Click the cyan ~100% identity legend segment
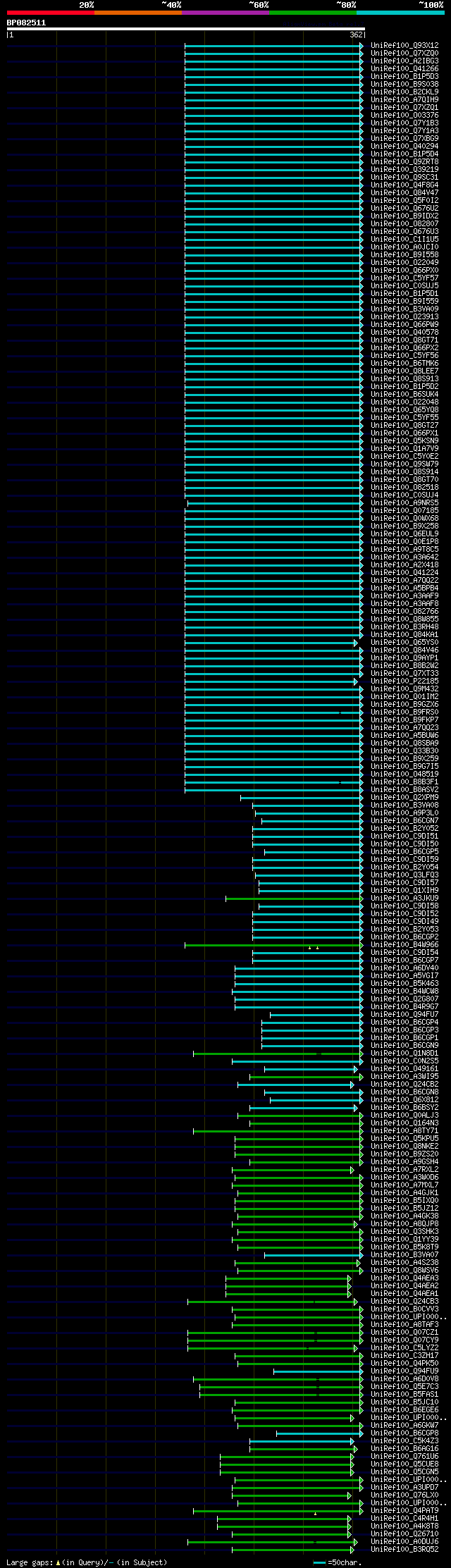Viewport: 451px width, 1568px height. (400, 13)
